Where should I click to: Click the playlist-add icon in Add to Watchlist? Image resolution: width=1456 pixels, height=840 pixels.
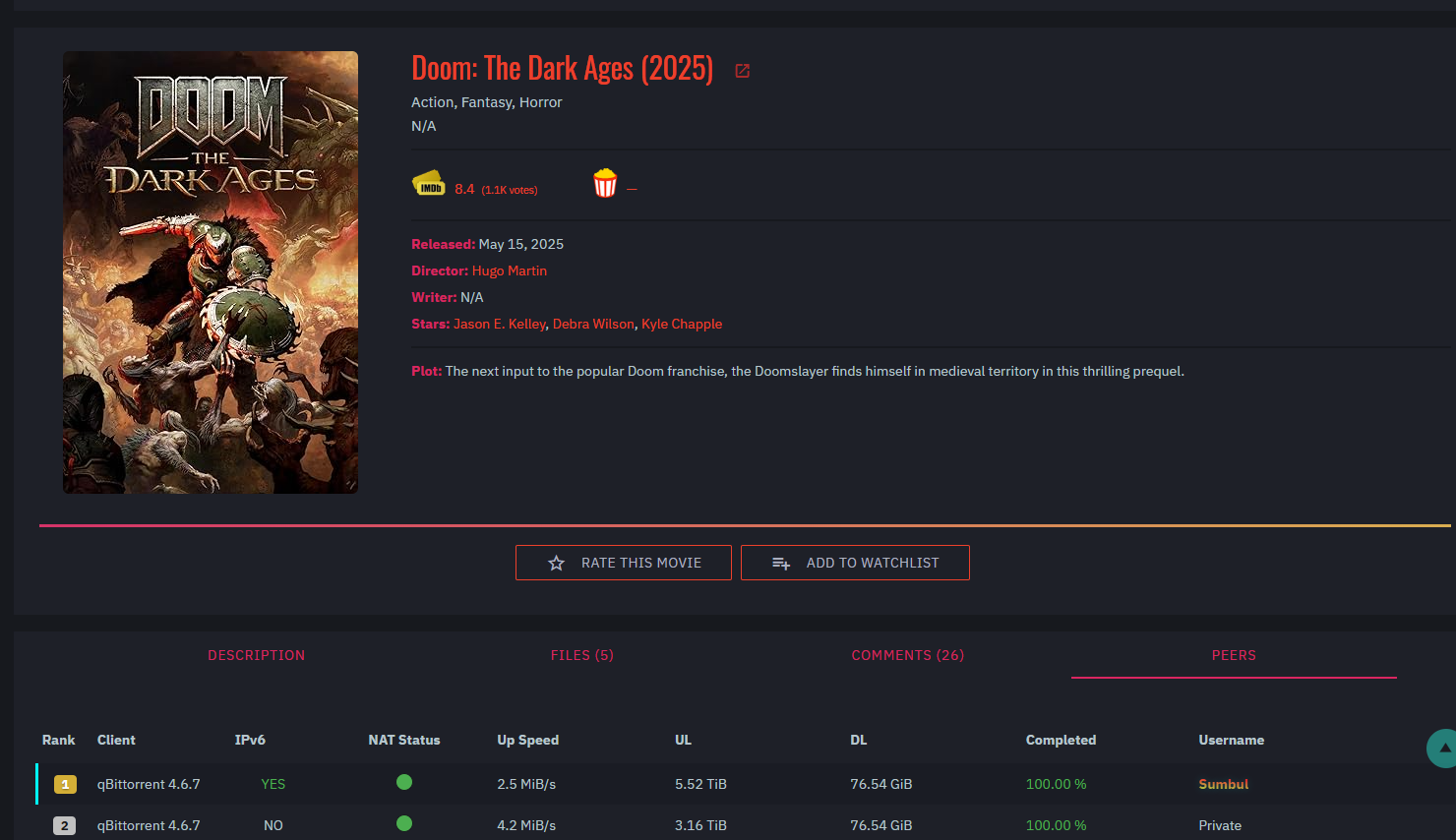781,563
